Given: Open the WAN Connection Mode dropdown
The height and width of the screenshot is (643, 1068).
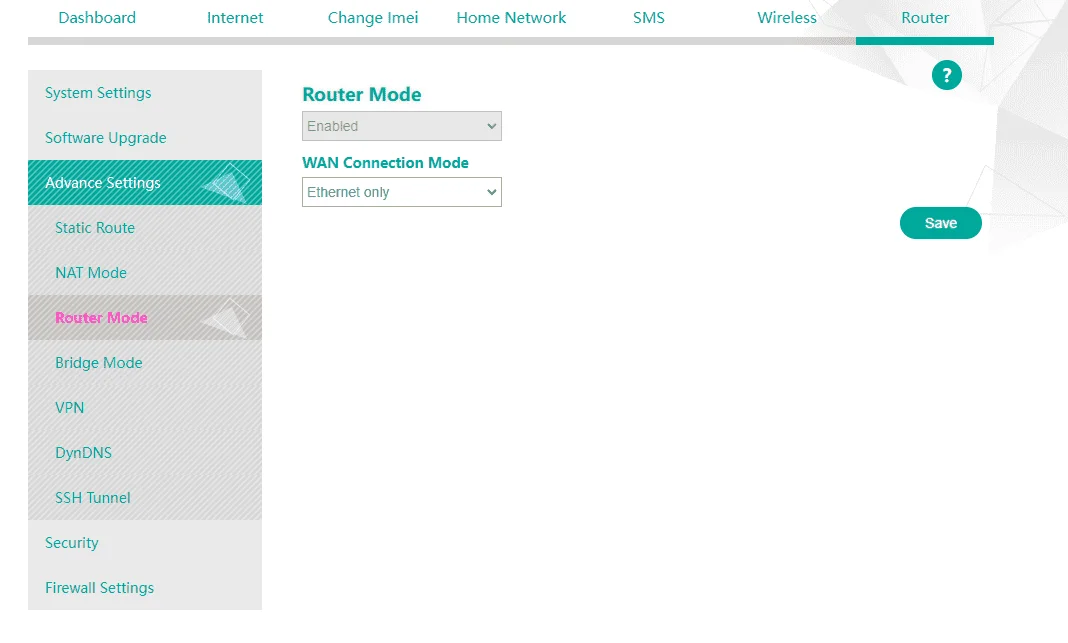Looking at the screenshot, I should pos(402,192).
